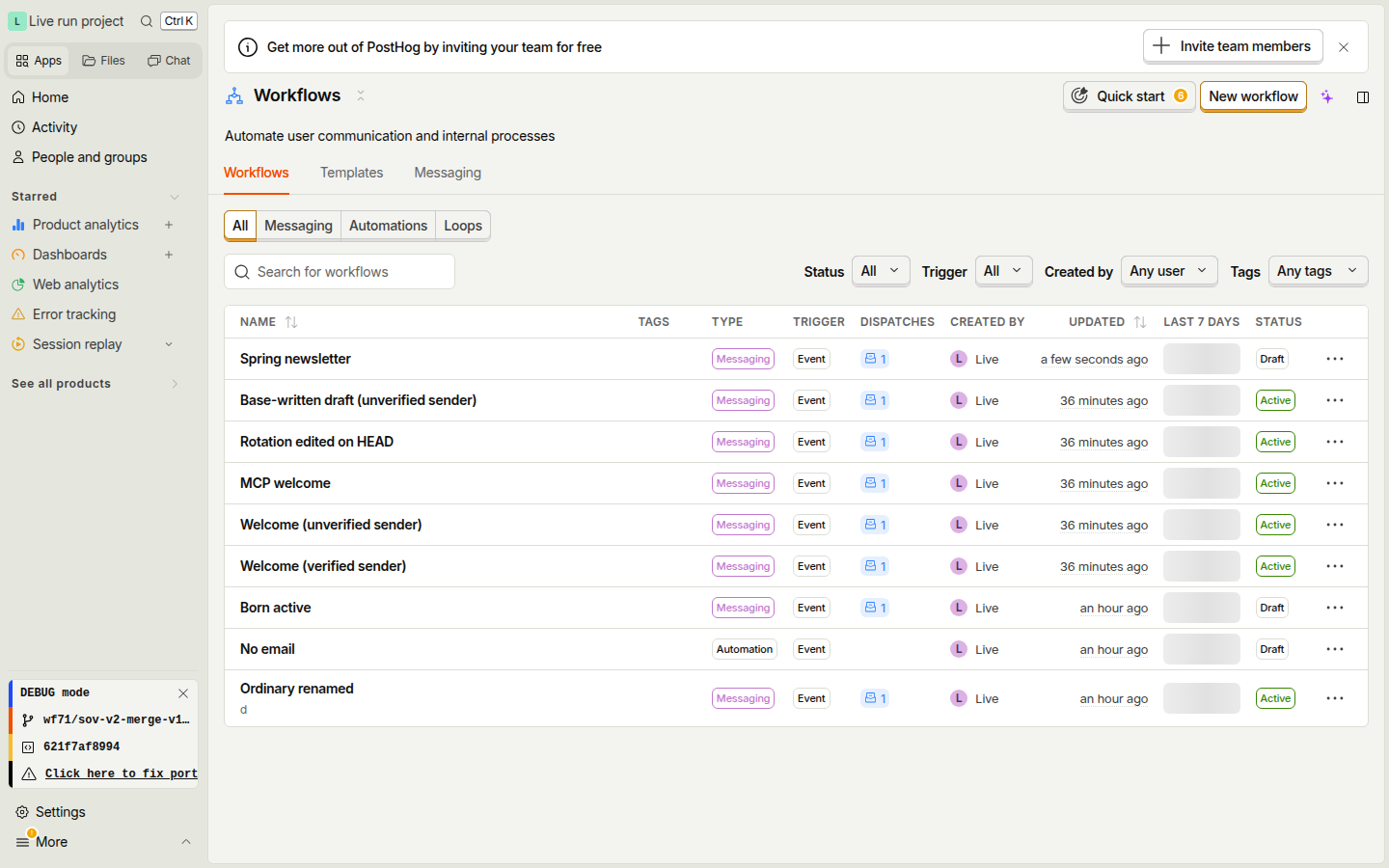The width and height of the screenshot is (1389, 868).
Task: Click the fix ports link in debug panel
Action: click(121, 773)
